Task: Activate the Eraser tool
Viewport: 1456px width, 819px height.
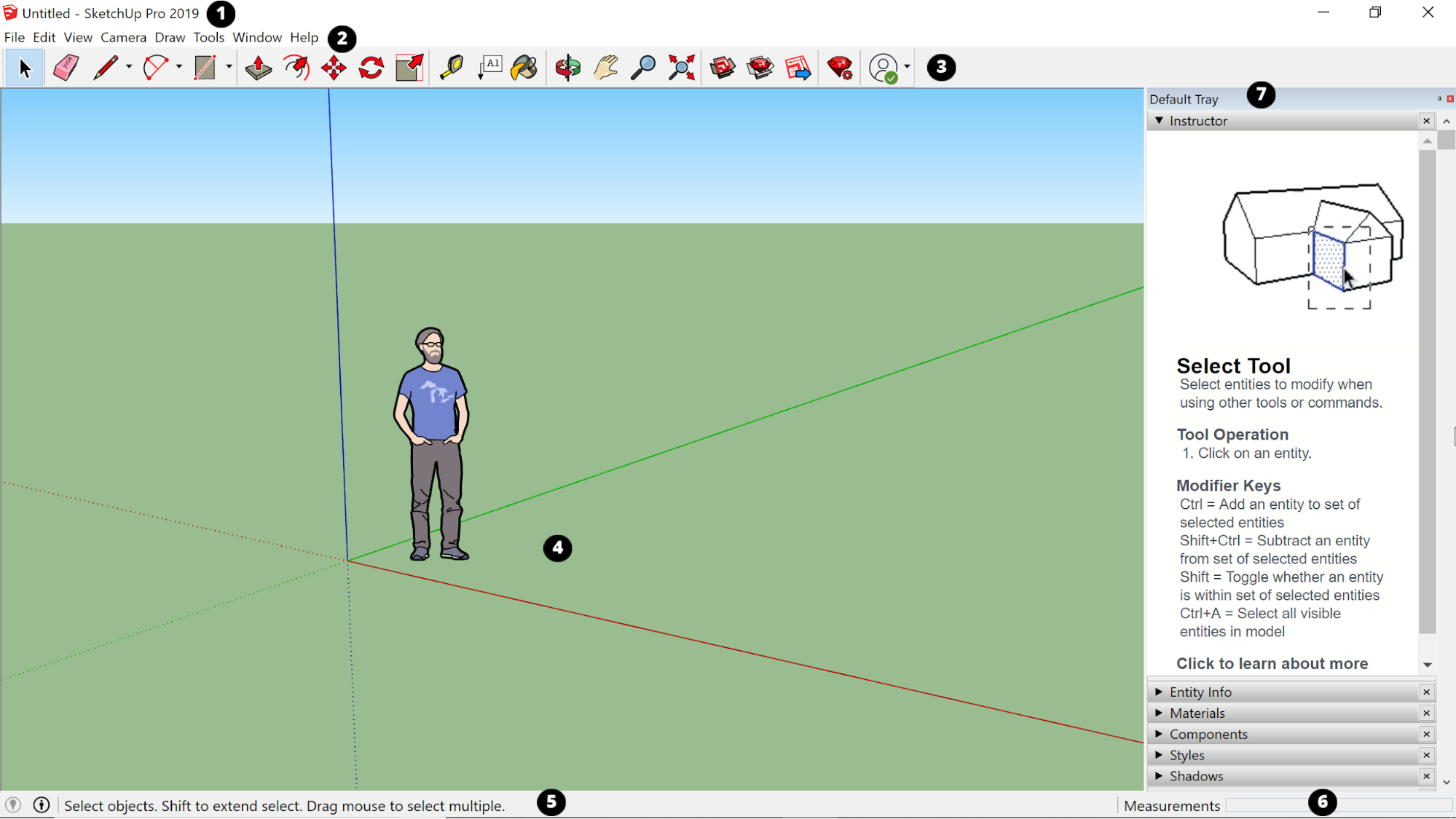Action: pos(64,67)
